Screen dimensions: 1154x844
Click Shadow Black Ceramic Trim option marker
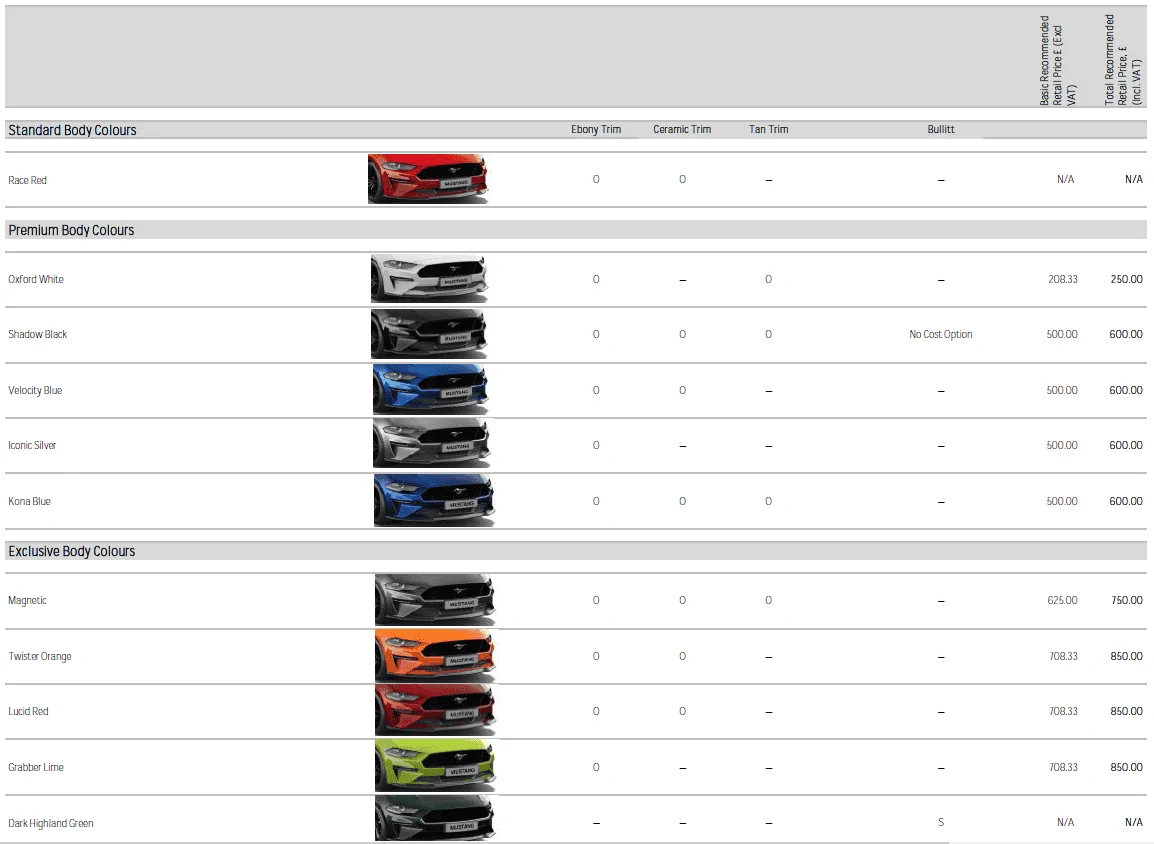[x=682, y=334]
